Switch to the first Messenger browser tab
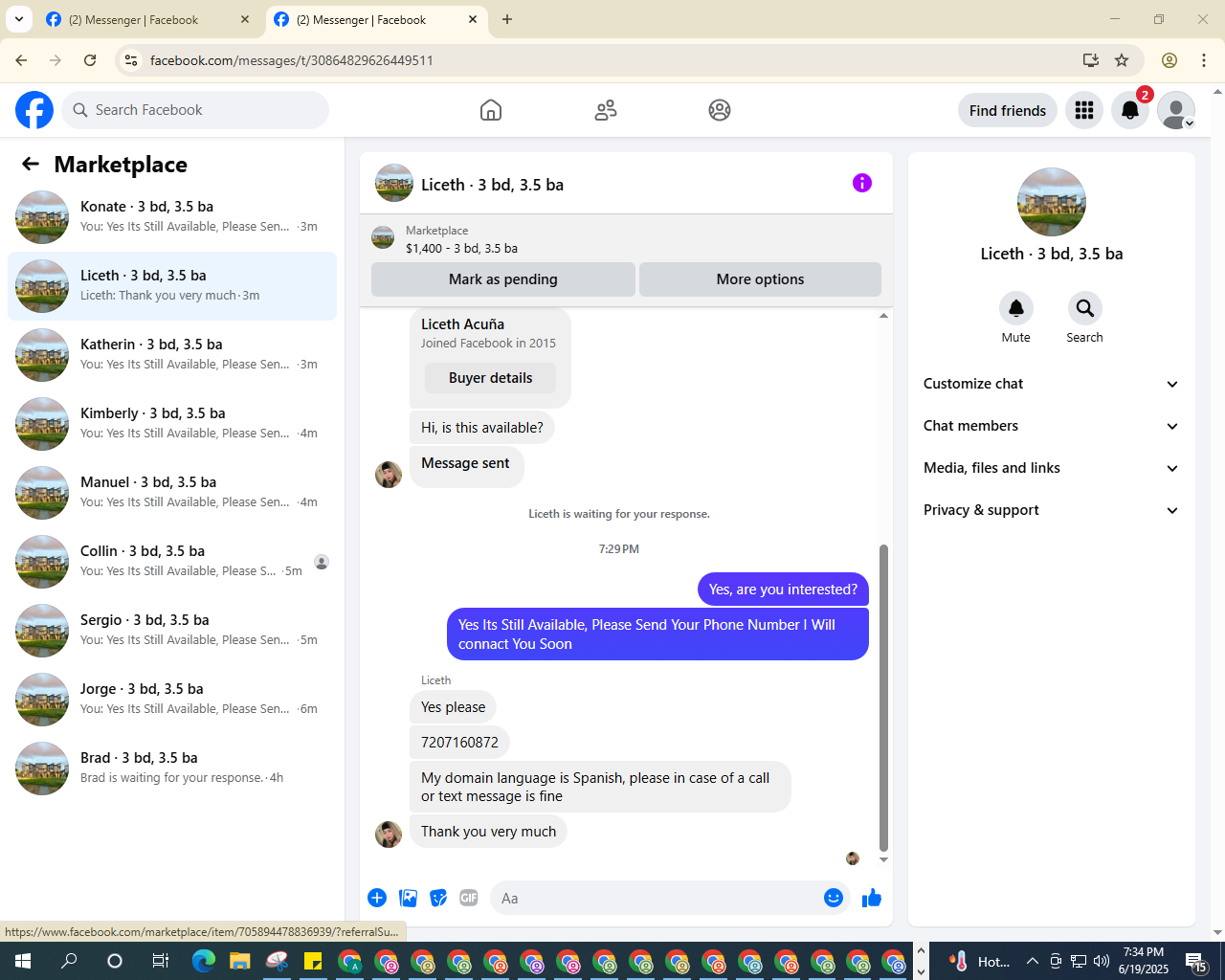Viewport: 1225px width, 980px height. pyautogui.click(x=148, y=19)
